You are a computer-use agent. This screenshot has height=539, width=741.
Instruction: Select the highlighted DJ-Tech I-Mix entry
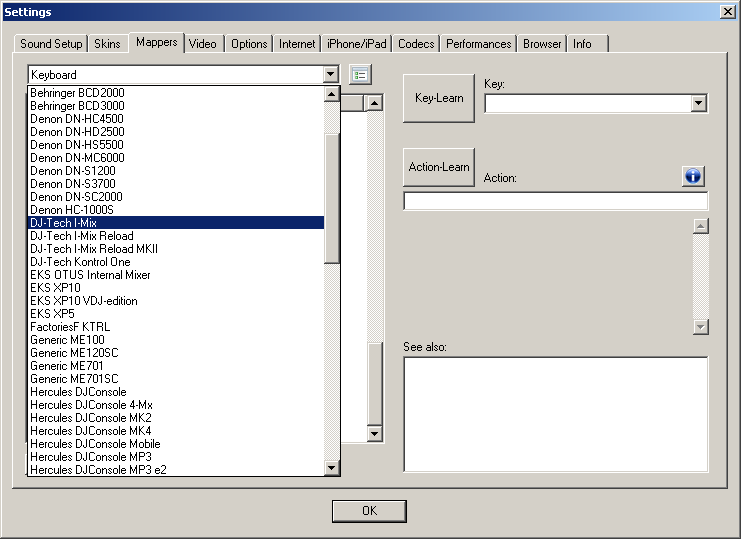click(x=176, y=222)
